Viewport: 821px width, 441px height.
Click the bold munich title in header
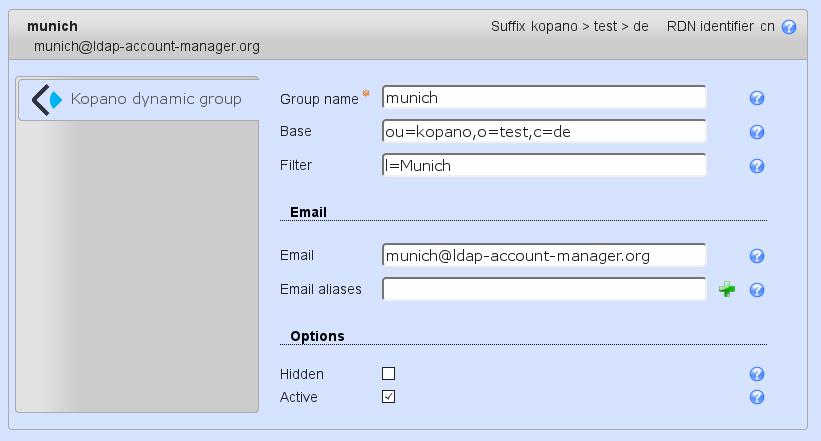(53, 26)
